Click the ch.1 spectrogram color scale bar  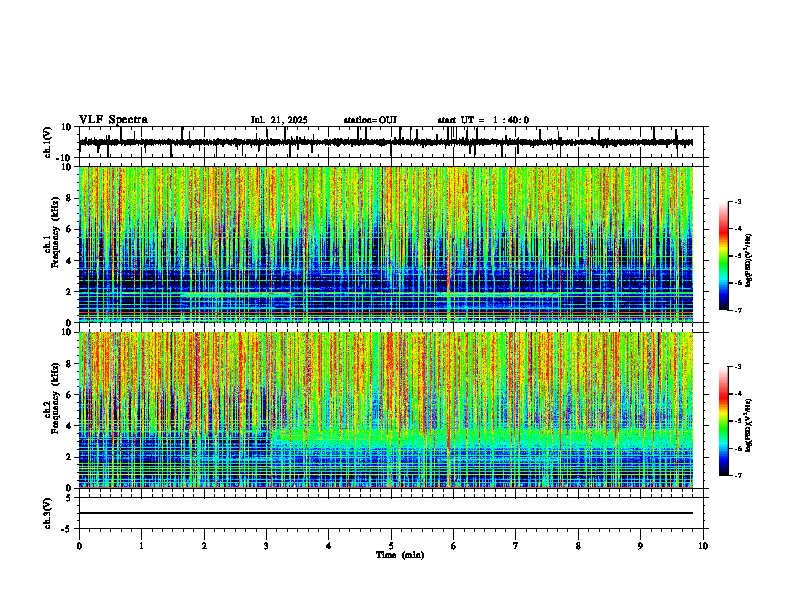click(724, 256)
